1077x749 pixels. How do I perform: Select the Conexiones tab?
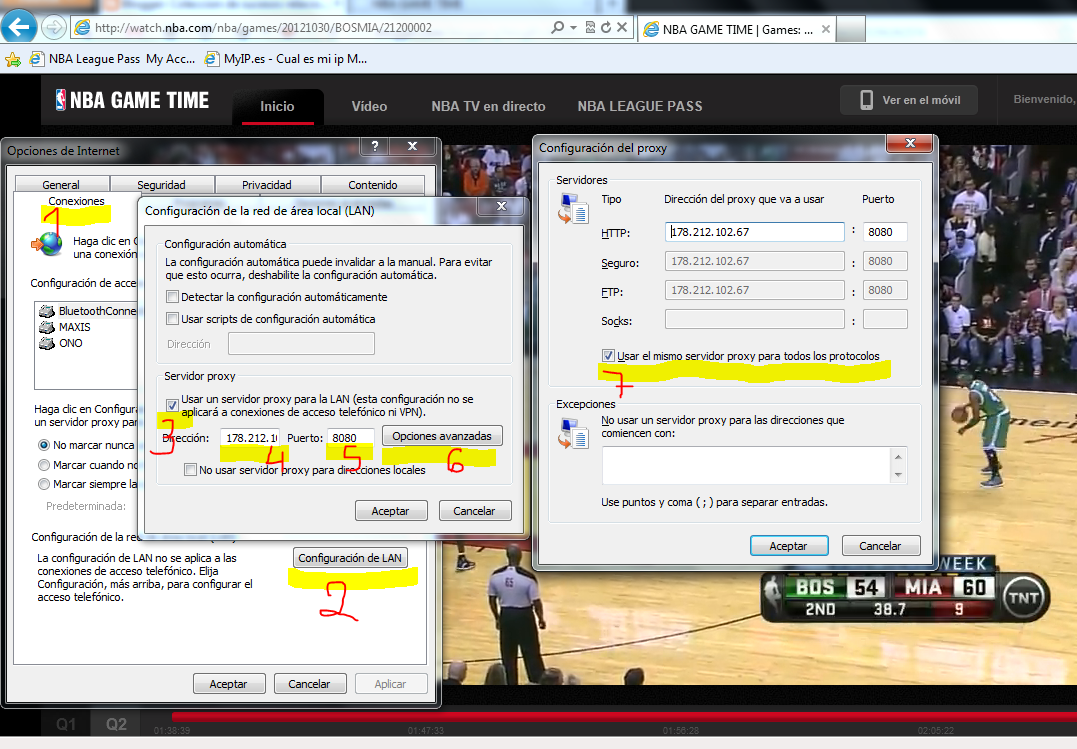pos(76,201)
